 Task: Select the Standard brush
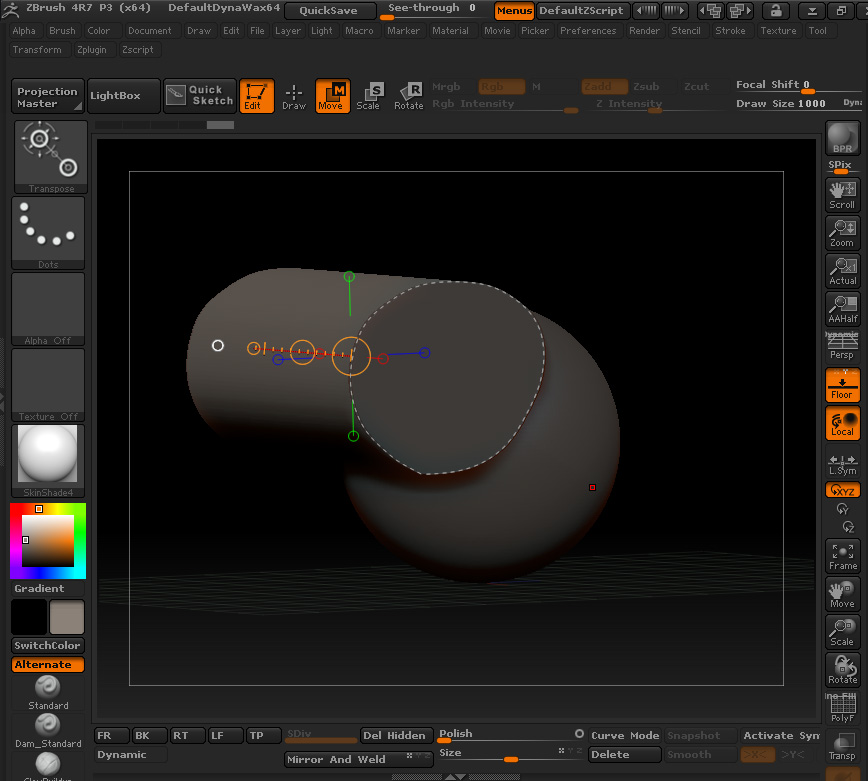coord(48,693)
